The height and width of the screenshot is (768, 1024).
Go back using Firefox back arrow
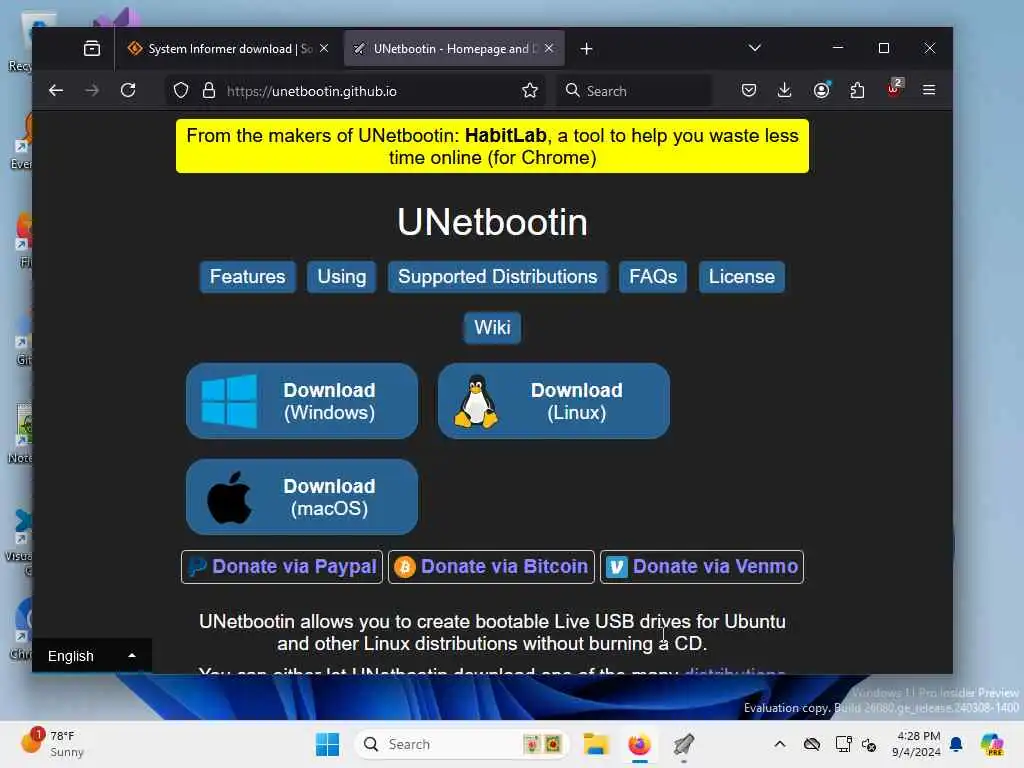56,91
